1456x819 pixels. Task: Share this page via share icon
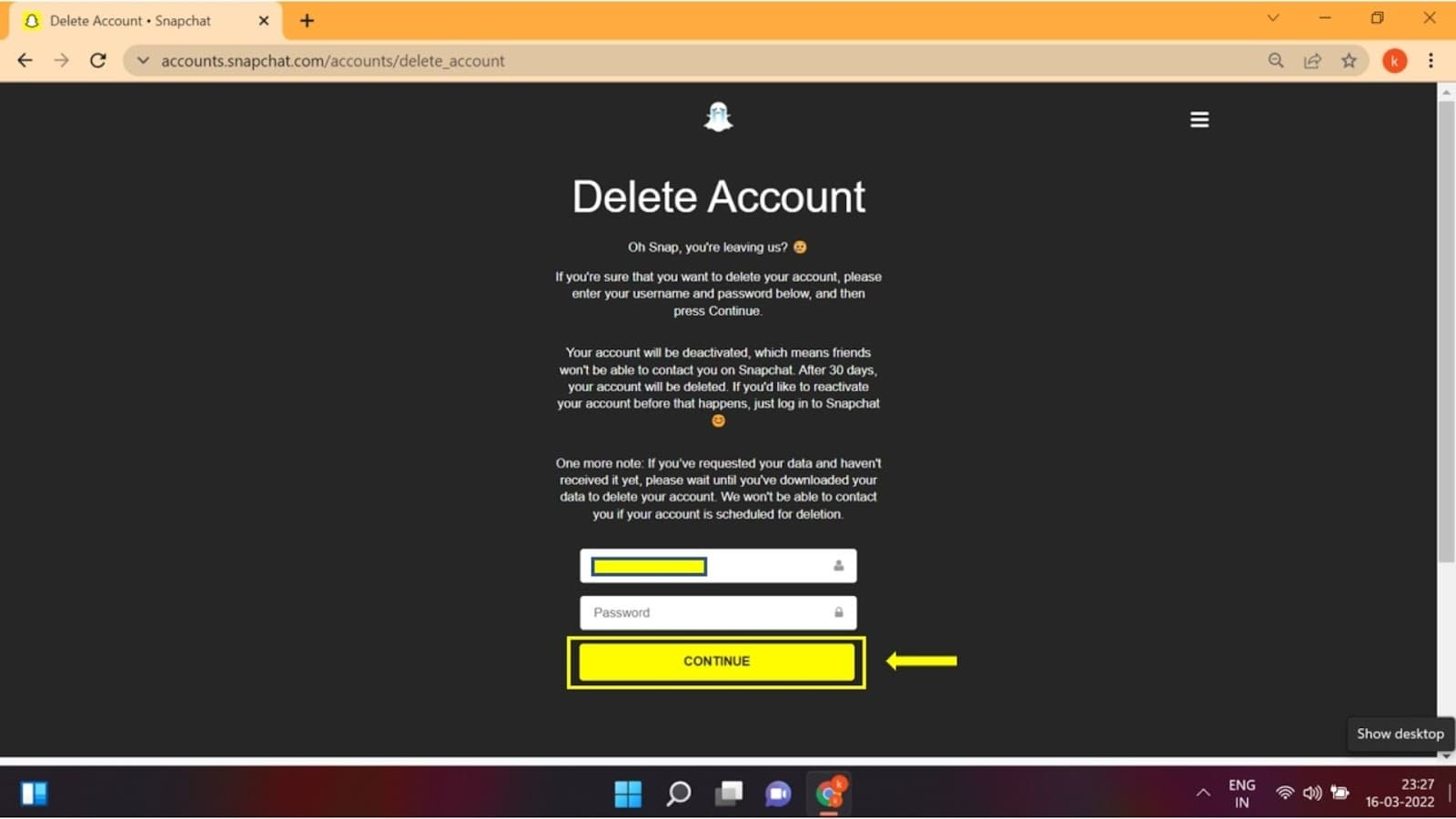(1312, 61)
